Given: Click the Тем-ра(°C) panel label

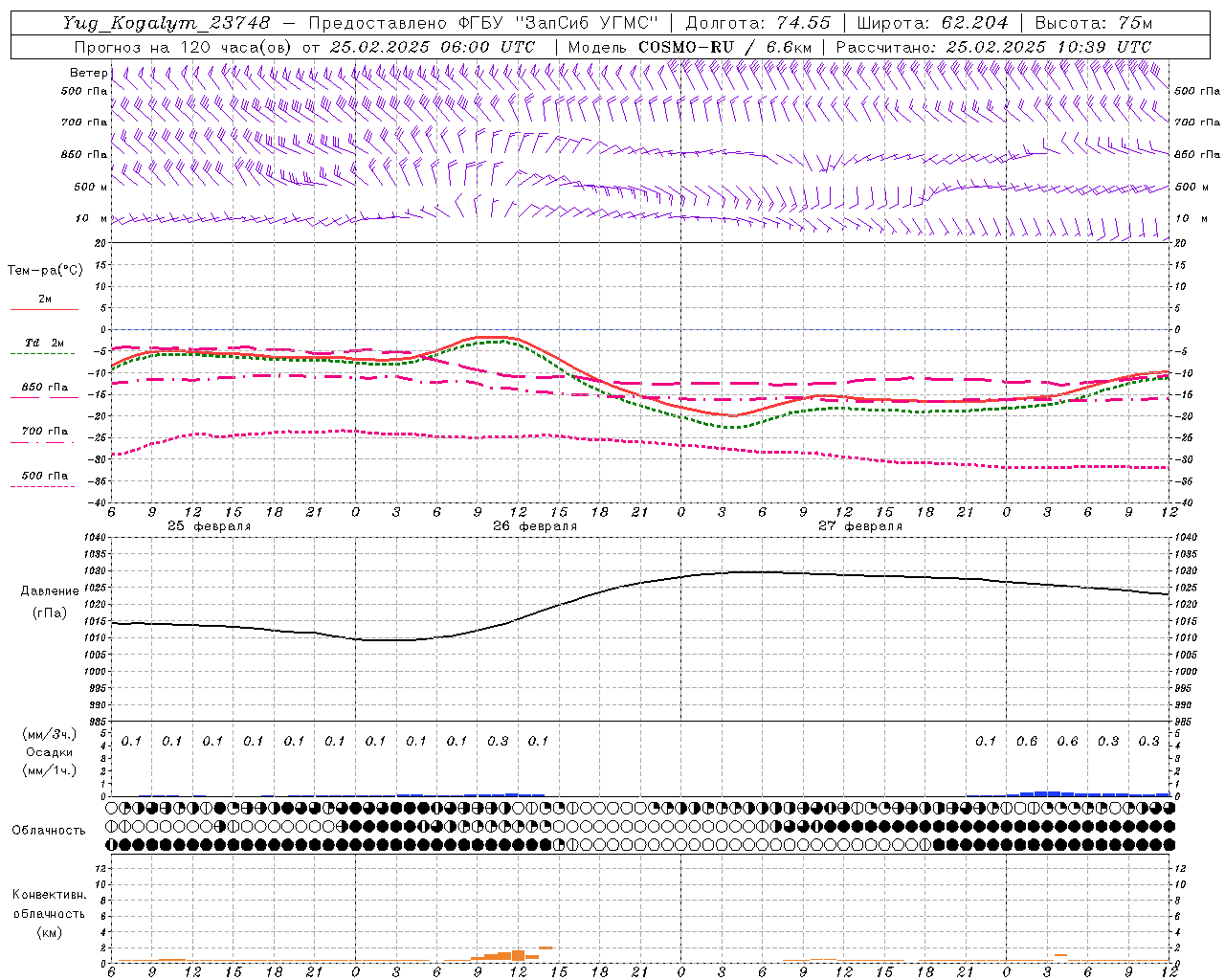Looking at the screenshot, I should 45,271.
